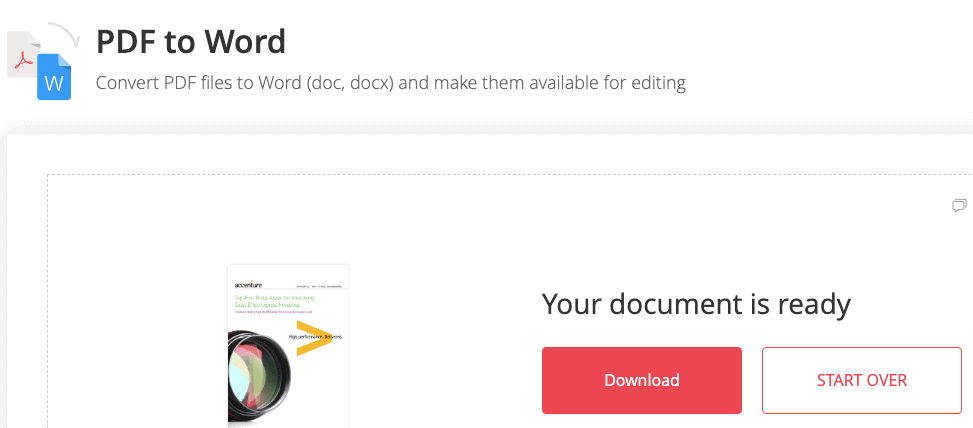Screen dimensions: 973x428
Task: Select the red Acrobat symbol on the PDF icon
Action: [23, 61]
